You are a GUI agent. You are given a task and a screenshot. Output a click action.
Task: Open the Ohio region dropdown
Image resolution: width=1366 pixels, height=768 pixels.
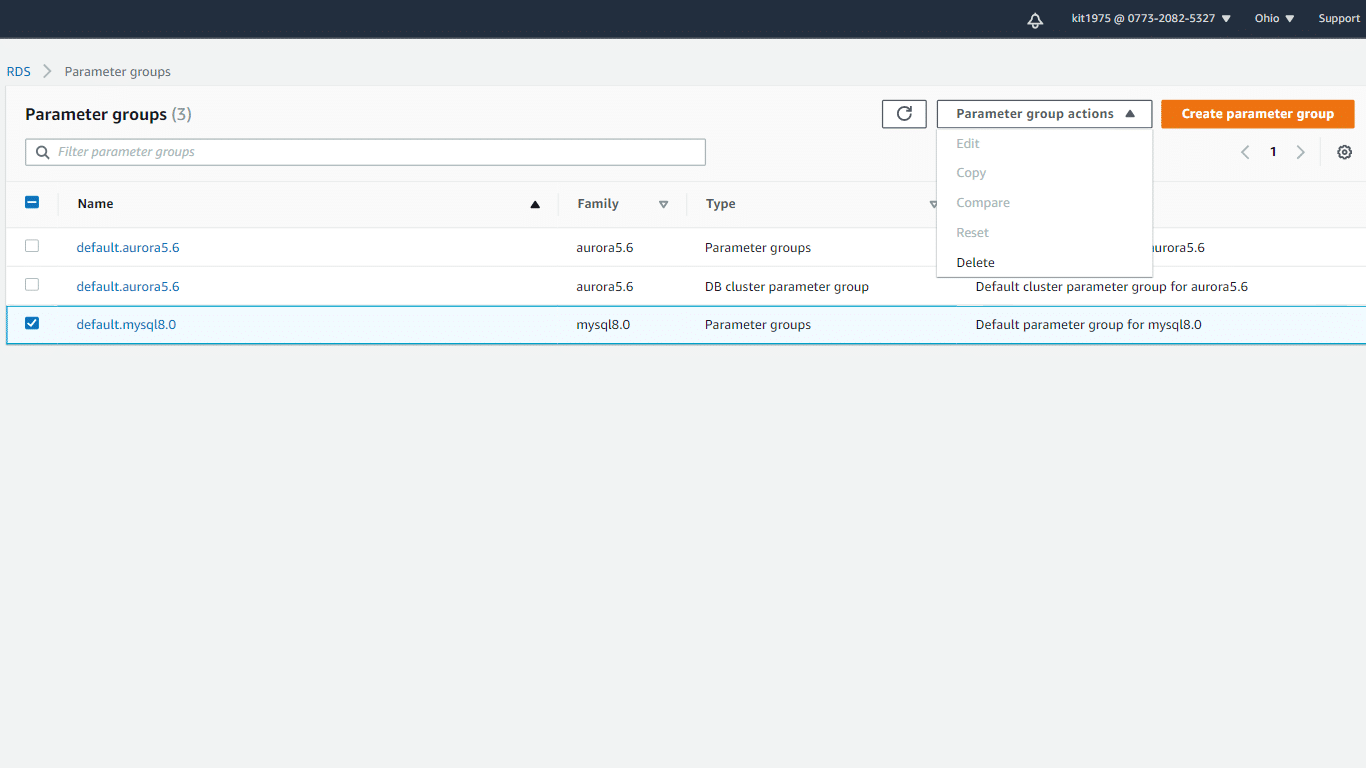[1273, 17]
